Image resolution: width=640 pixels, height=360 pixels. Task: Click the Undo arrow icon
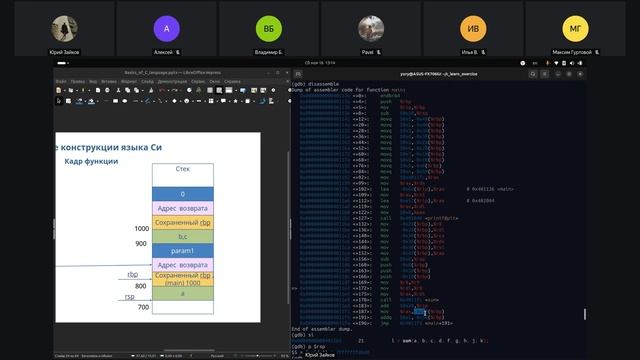coord(162,90)
